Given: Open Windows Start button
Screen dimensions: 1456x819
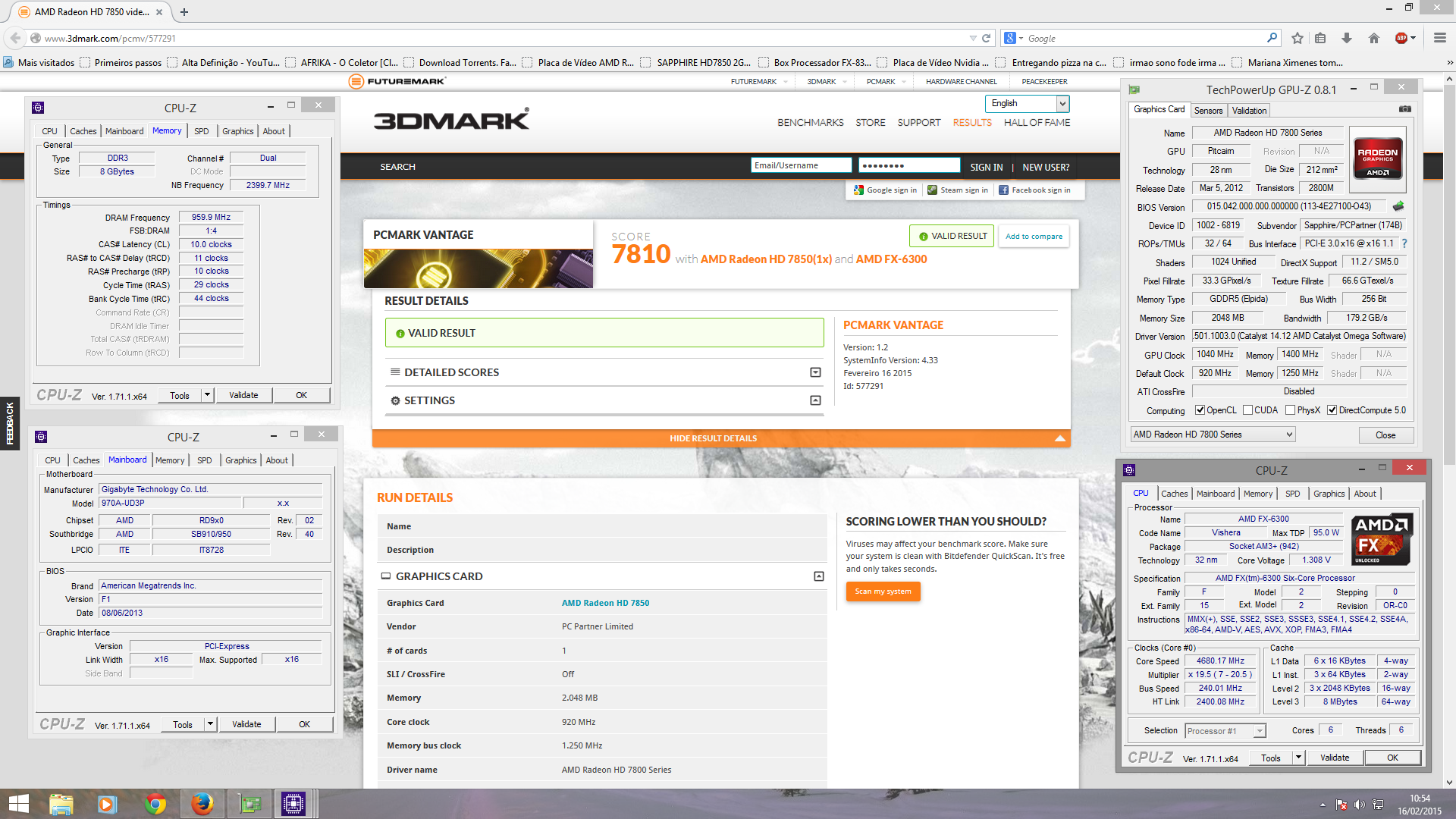Looking at the screenshot, I should click(18, 804).
